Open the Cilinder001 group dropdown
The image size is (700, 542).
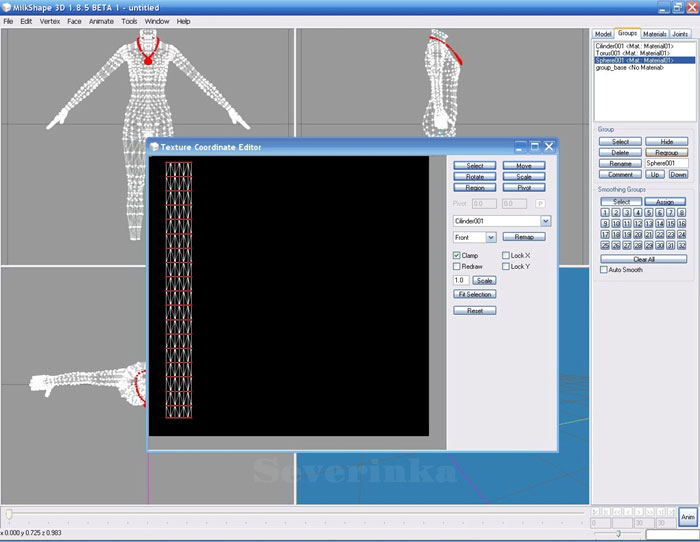545,221
